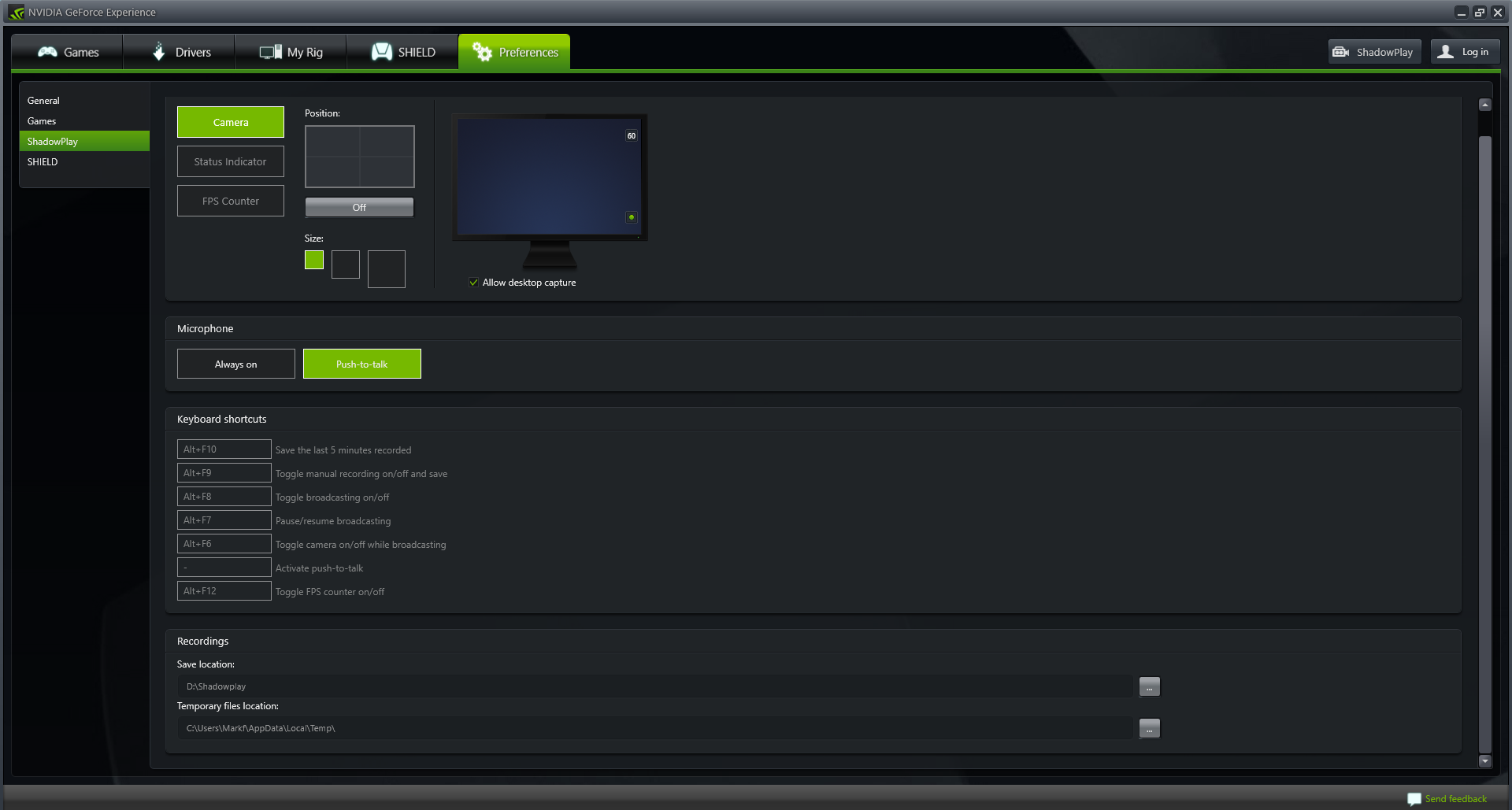Set microphone to Push-to-talk
The image size is (1512, 810).
tap(362, 364)
